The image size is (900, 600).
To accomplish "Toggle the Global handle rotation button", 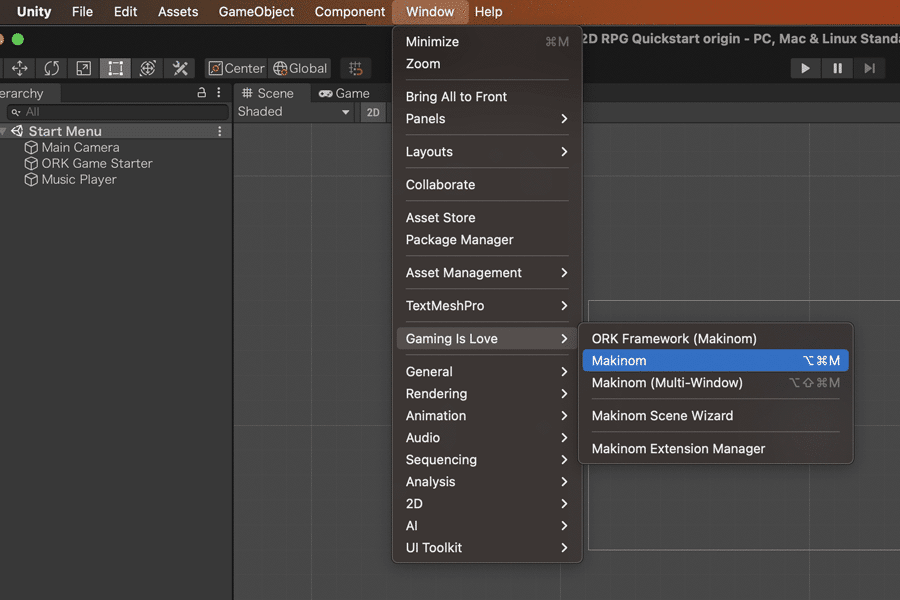I will tap(300, 68).
